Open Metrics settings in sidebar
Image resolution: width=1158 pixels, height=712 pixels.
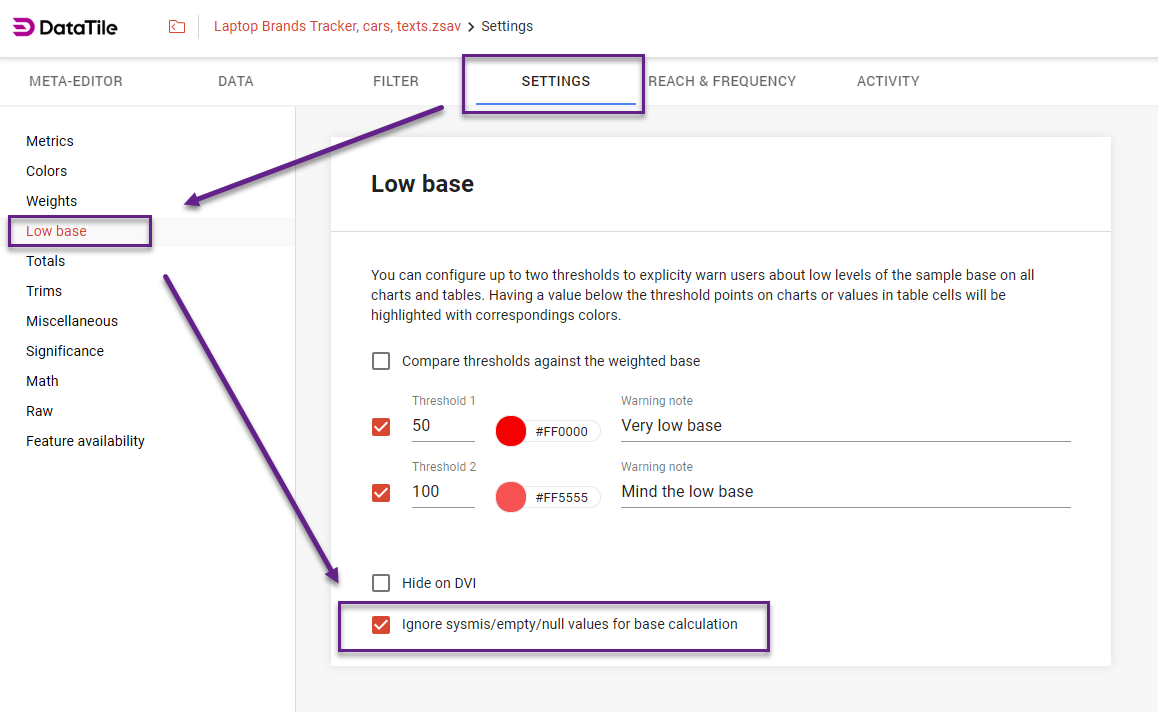click(50, 141)
